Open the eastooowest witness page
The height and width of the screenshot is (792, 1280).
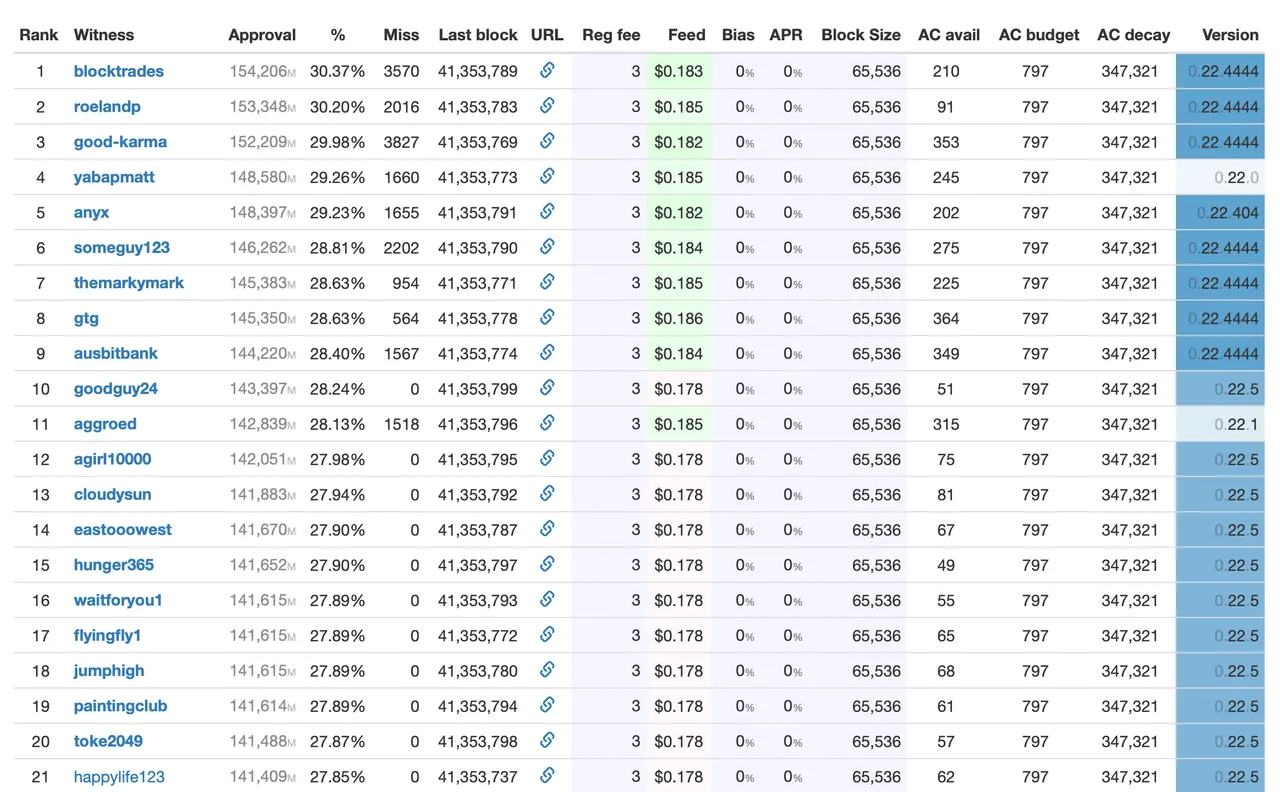tap(123, 530)
